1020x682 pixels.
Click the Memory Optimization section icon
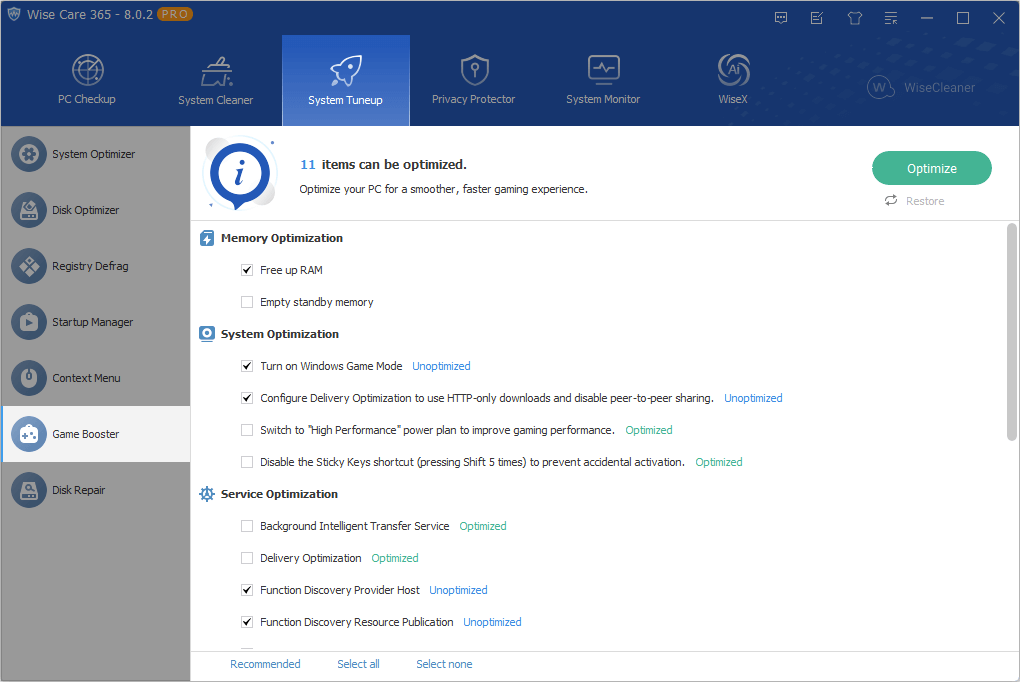[x=207, y=238]
